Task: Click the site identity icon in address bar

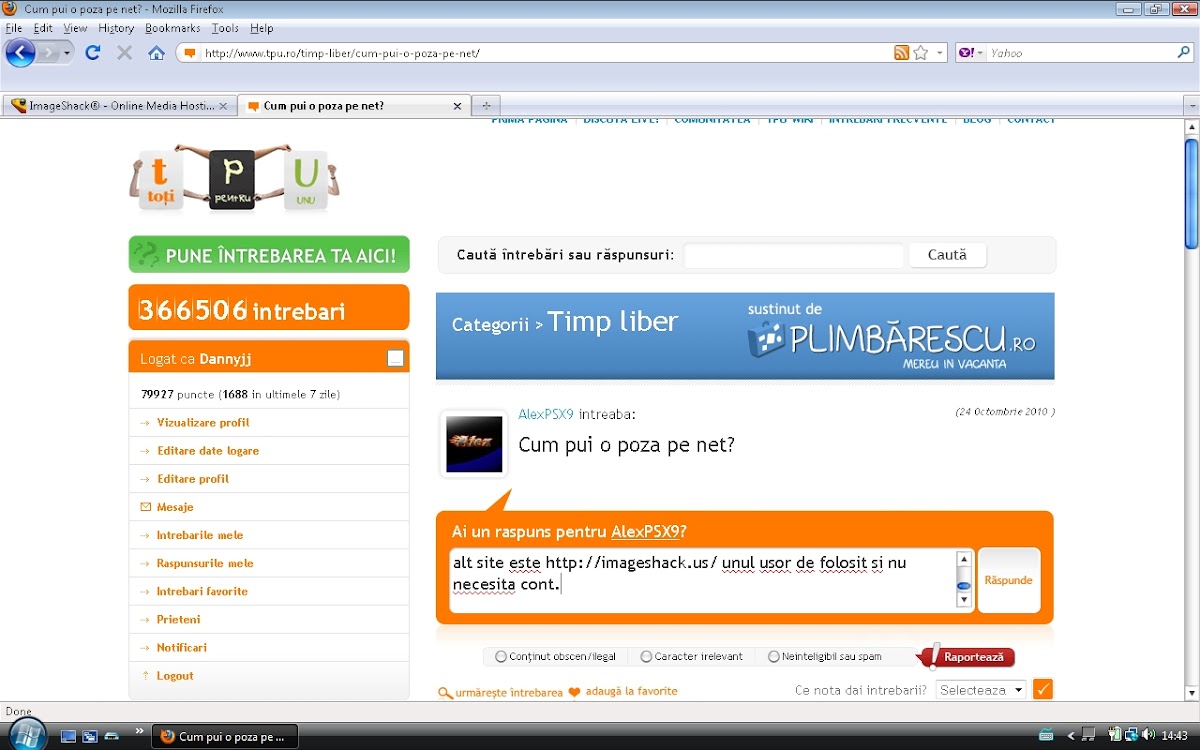Action: tap(190, 53)
